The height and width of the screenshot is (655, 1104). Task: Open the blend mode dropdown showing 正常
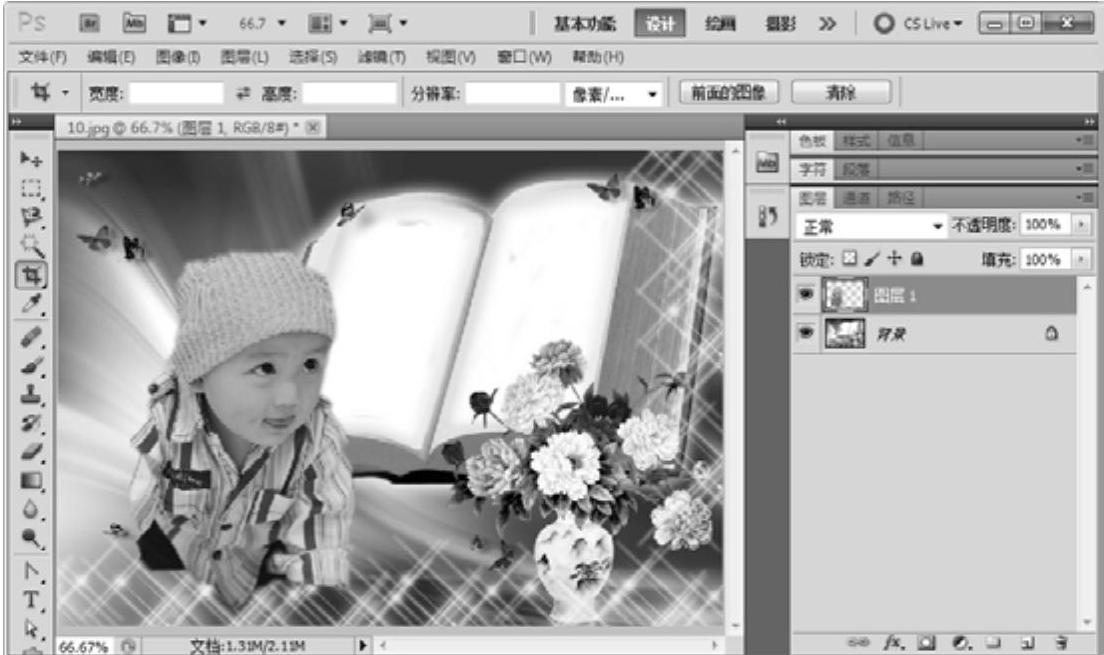(x=871, y=227)
